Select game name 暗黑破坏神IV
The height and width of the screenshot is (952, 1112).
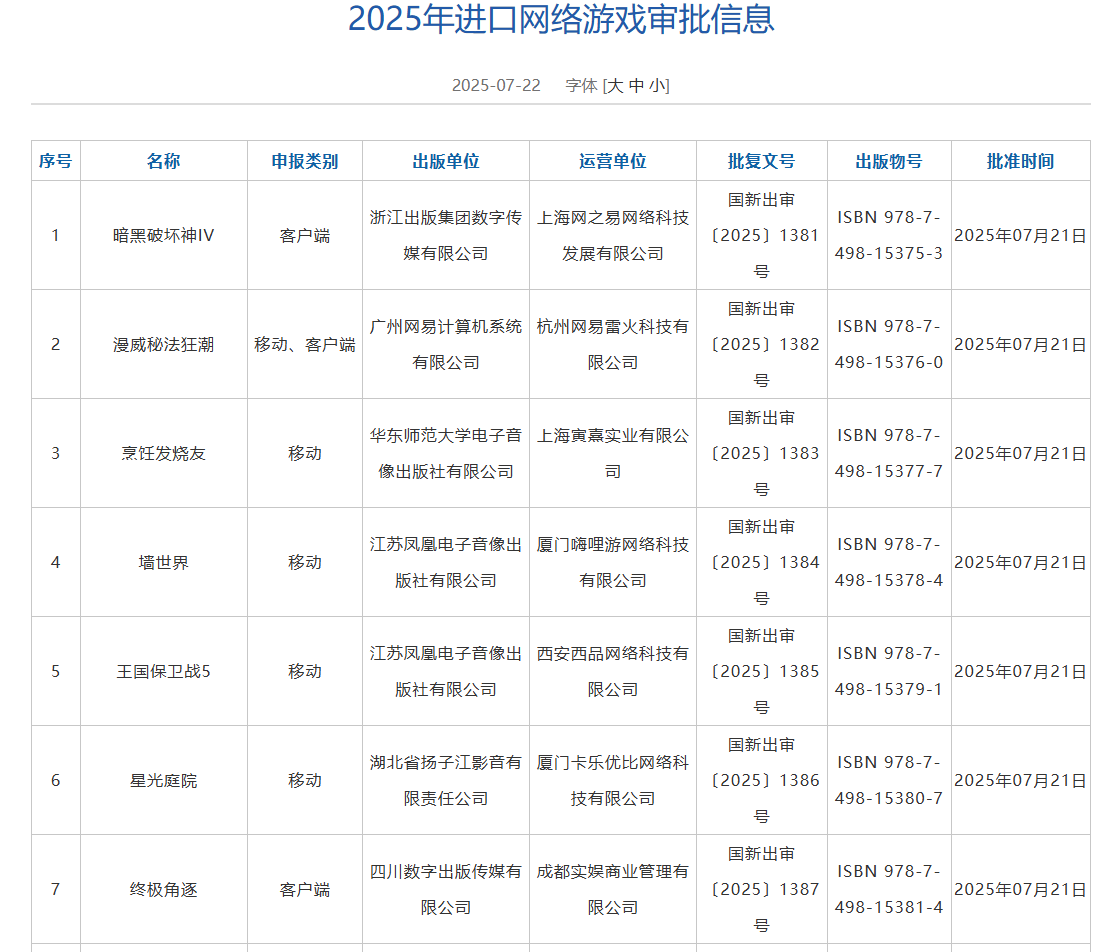click(x=164, y=236)
